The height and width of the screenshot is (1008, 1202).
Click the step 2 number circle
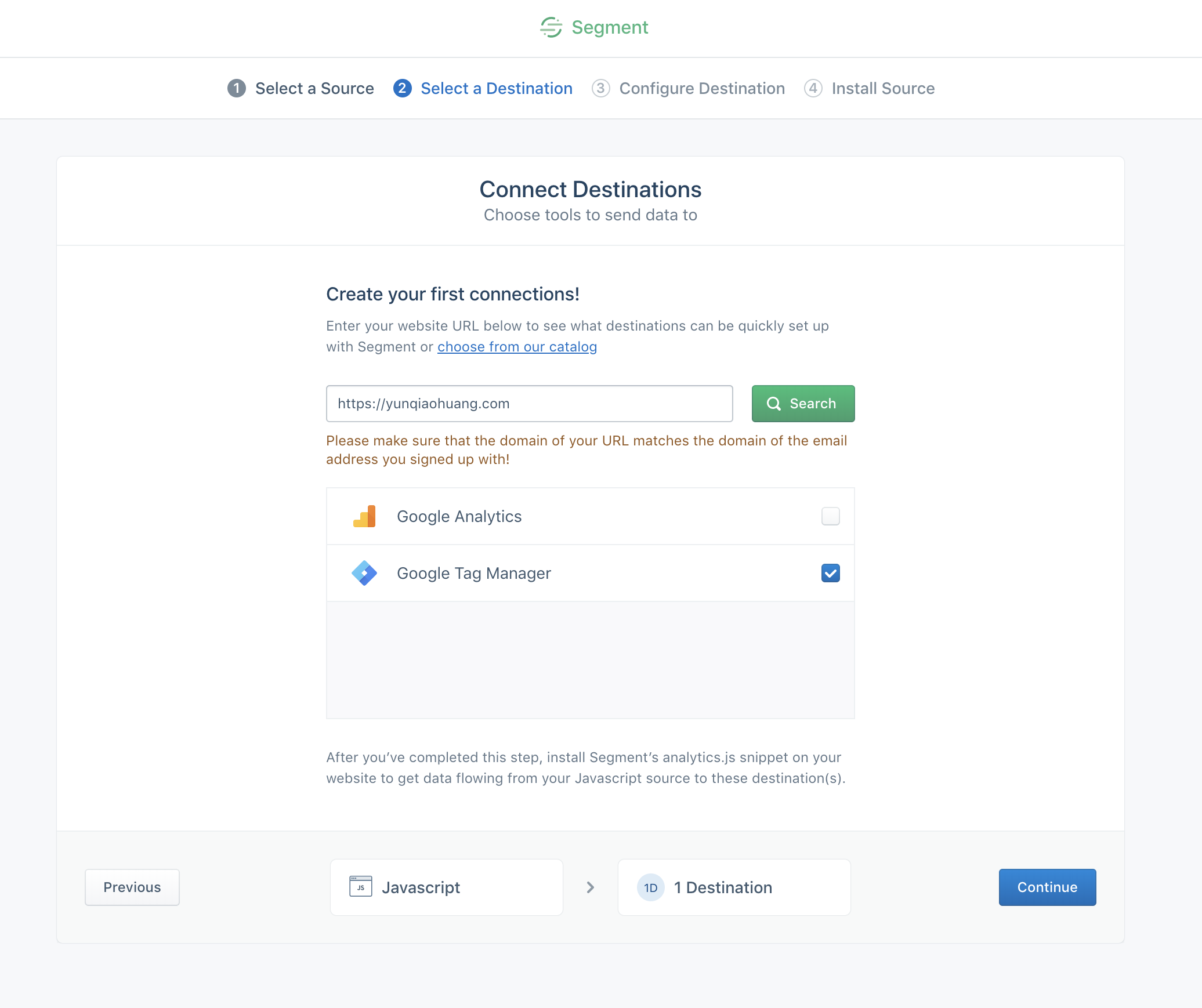(403, 88)
